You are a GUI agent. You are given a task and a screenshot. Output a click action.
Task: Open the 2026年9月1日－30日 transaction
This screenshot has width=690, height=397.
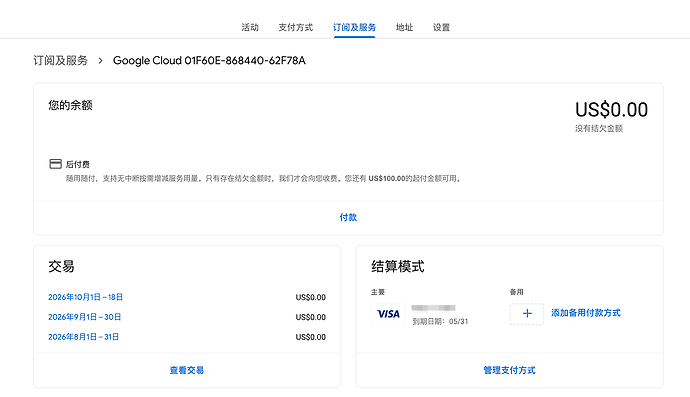pyautogui.click(x=84, y=317)
